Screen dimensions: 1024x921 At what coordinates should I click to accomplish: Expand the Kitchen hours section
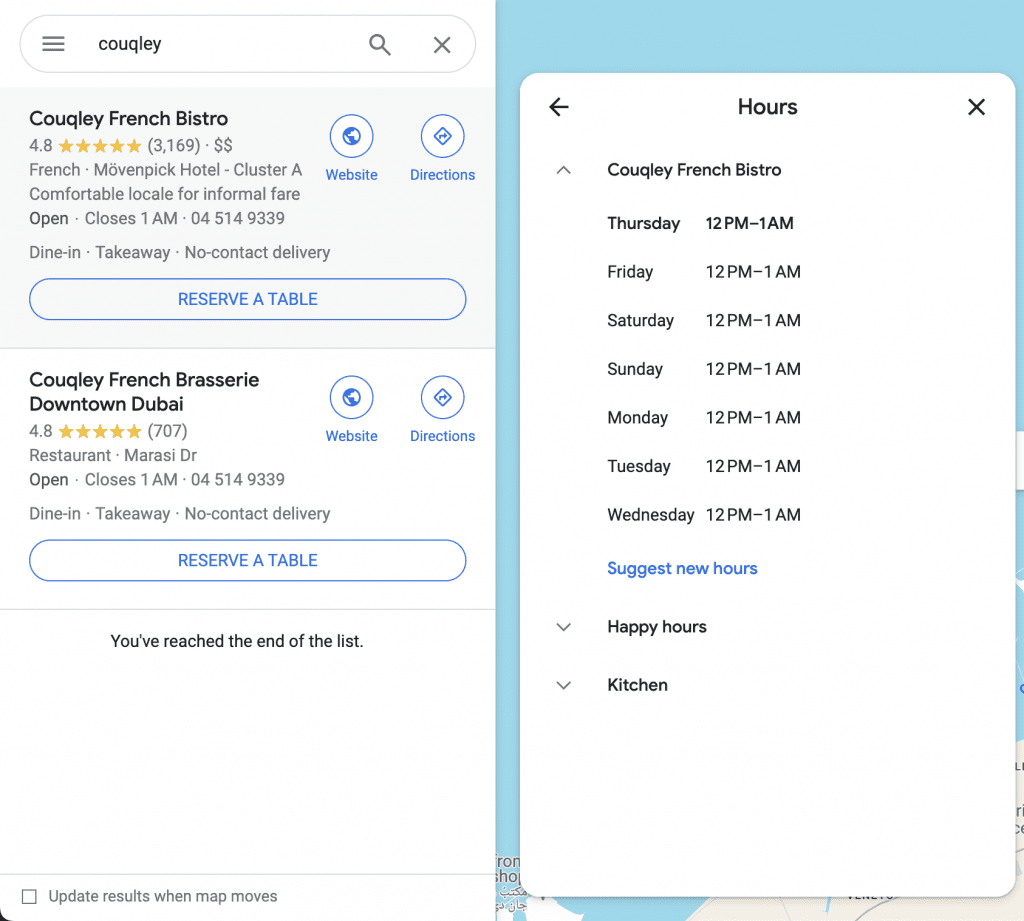(564, 685)
